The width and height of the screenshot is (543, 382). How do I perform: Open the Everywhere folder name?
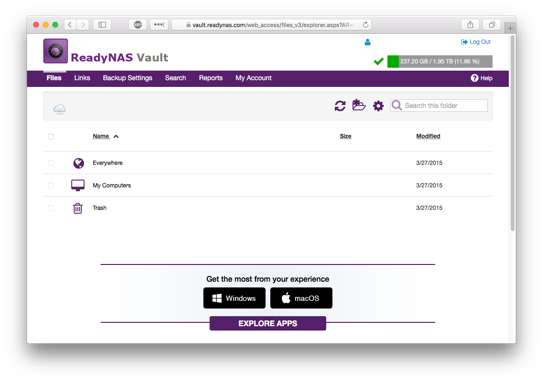click(x=108, y=163)
